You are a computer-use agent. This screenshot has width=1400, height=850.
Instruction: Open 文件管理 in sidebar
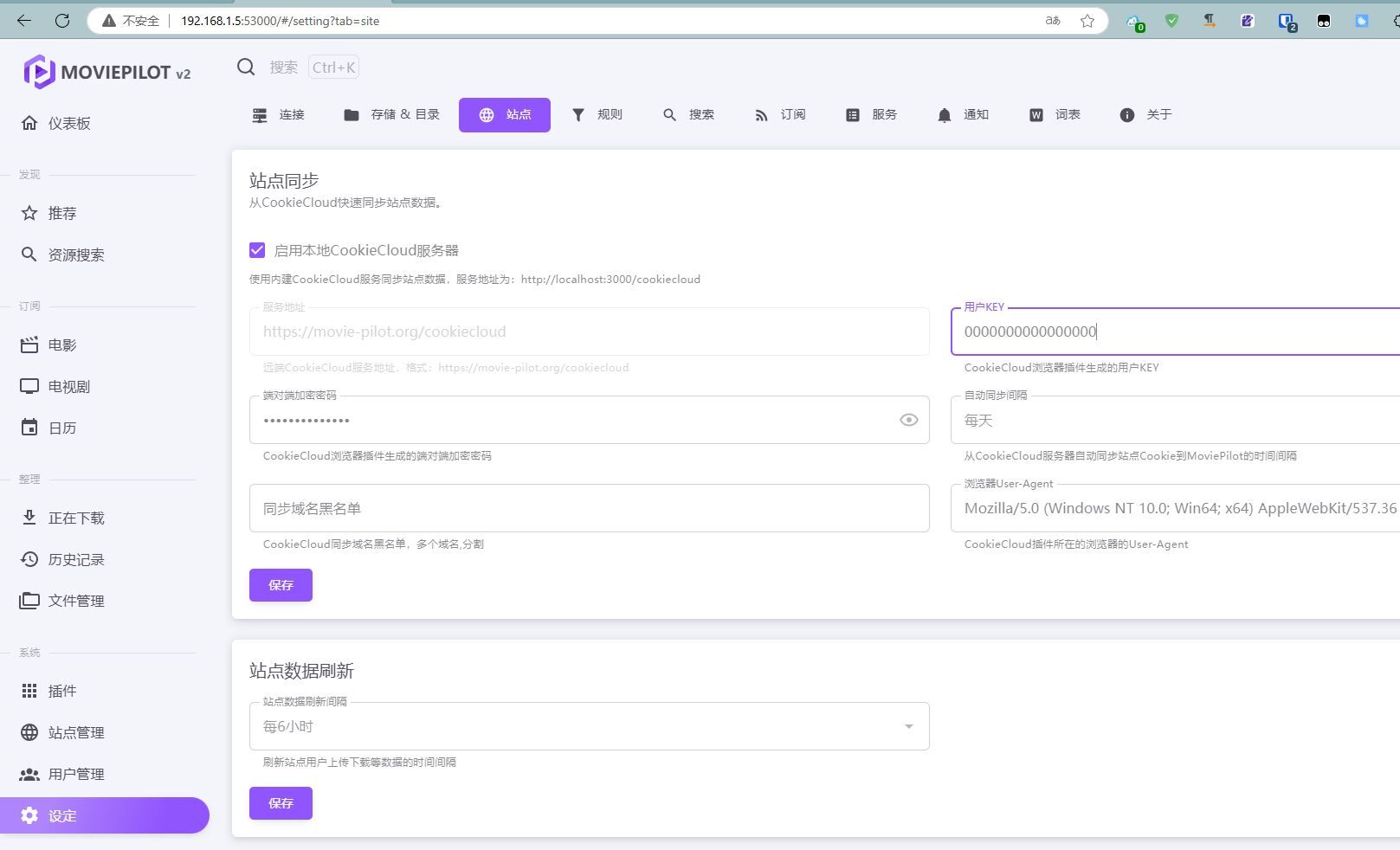coord(62,601)
